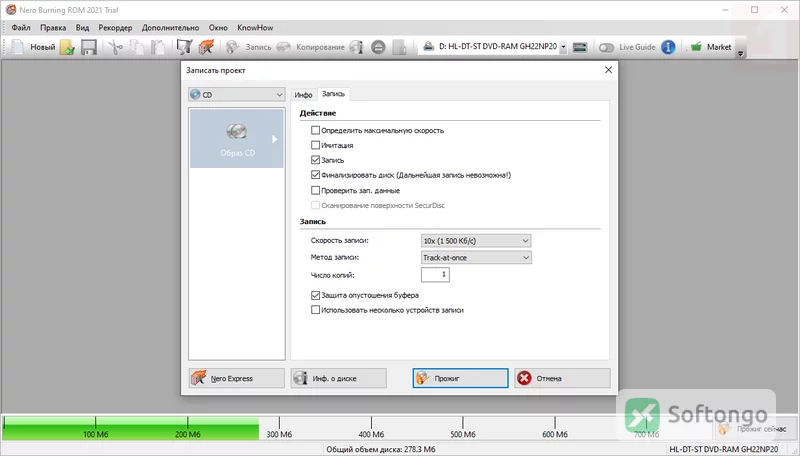
Task: Click the HL-DT-ST DVD-RAM GH22NP20 status bar entry
Action: coord(723,449)
